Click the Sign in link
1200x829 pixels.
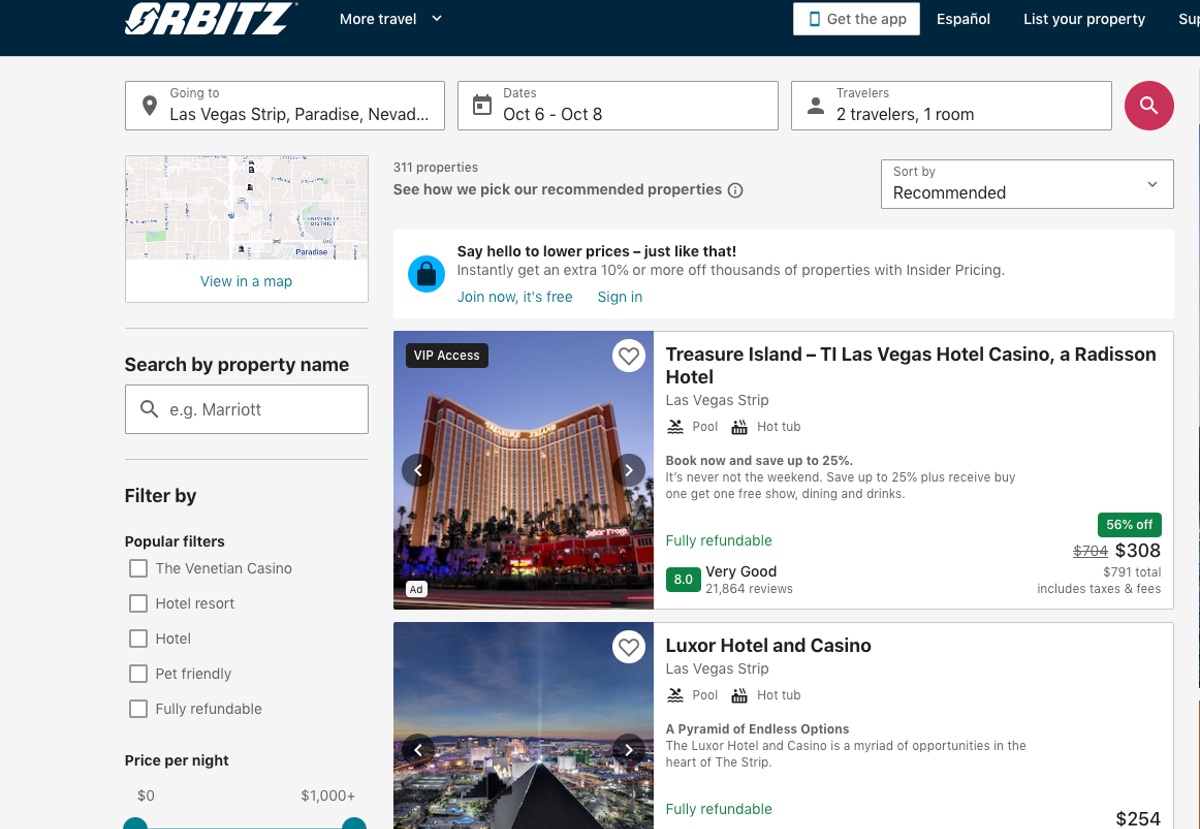click(620, 297)
